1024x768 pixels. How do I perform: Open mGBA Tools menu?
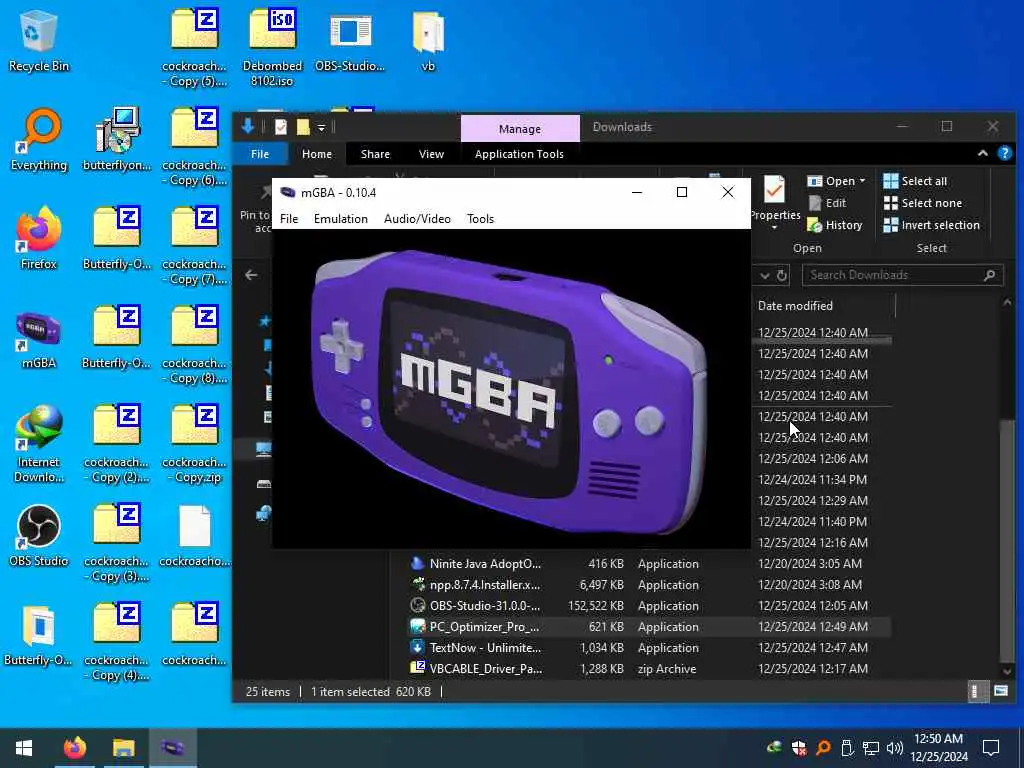coord(481,219)
